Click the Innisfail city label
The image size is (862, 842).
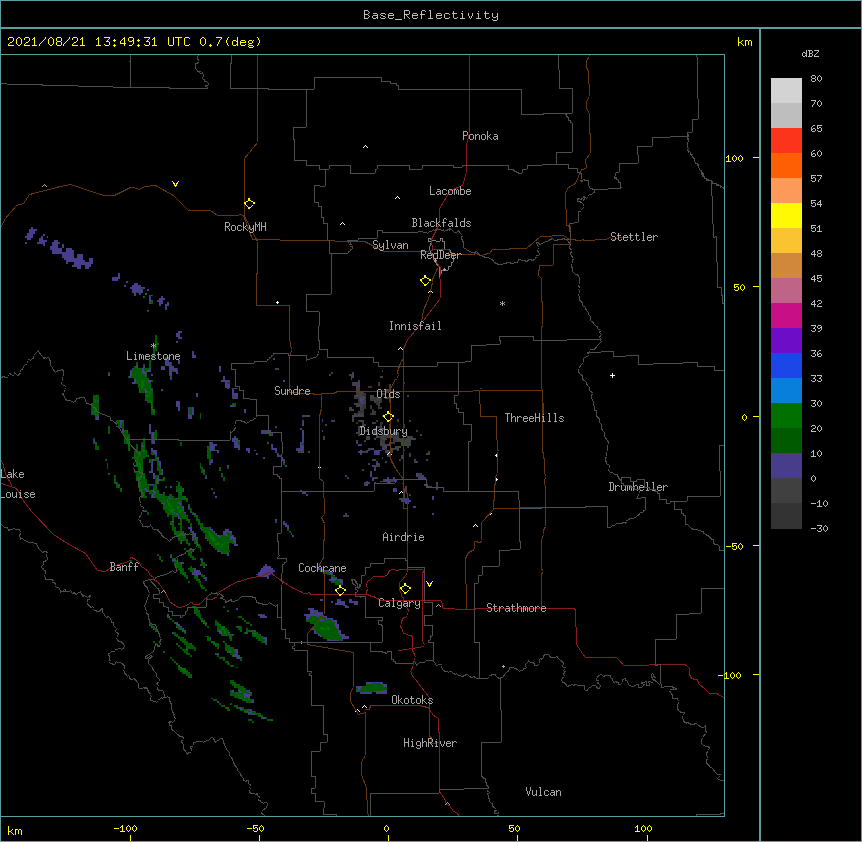coord(415,326)
